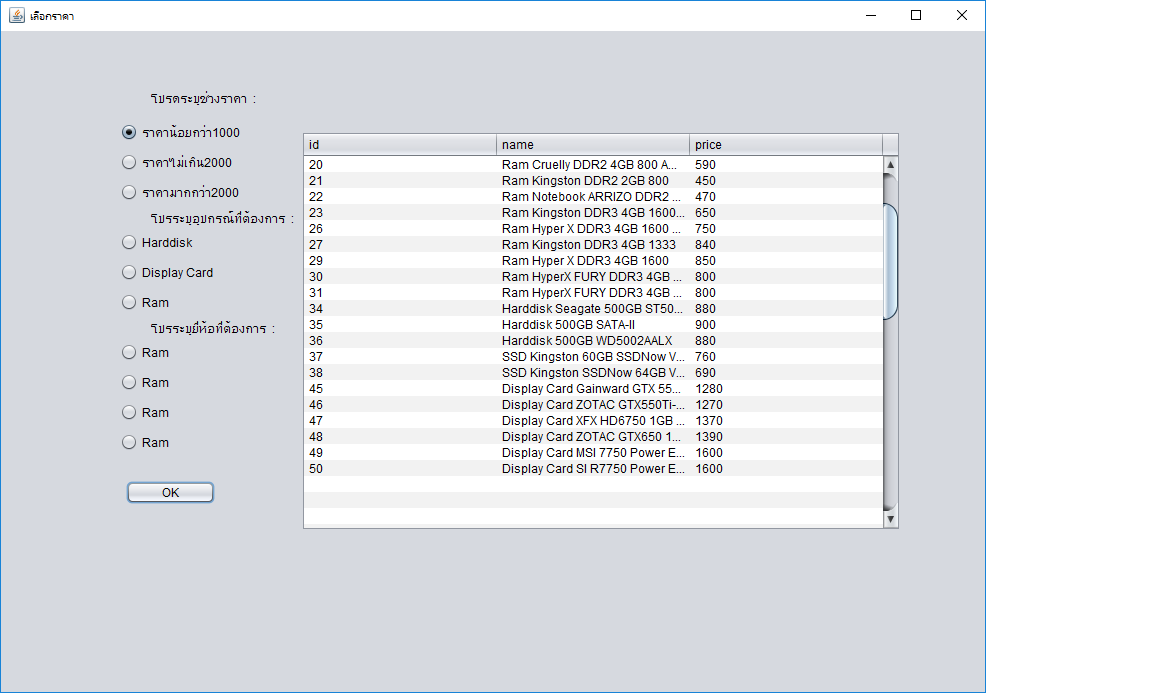
Task: Select row Ram Cruelly DDR2 4GB 800
Action: pos(593,165)
